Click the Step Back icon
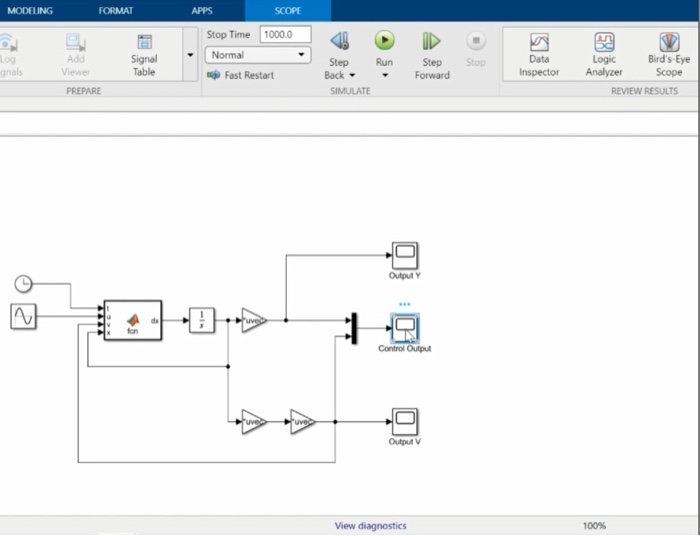The image size is (700, 536). [339, 42]
